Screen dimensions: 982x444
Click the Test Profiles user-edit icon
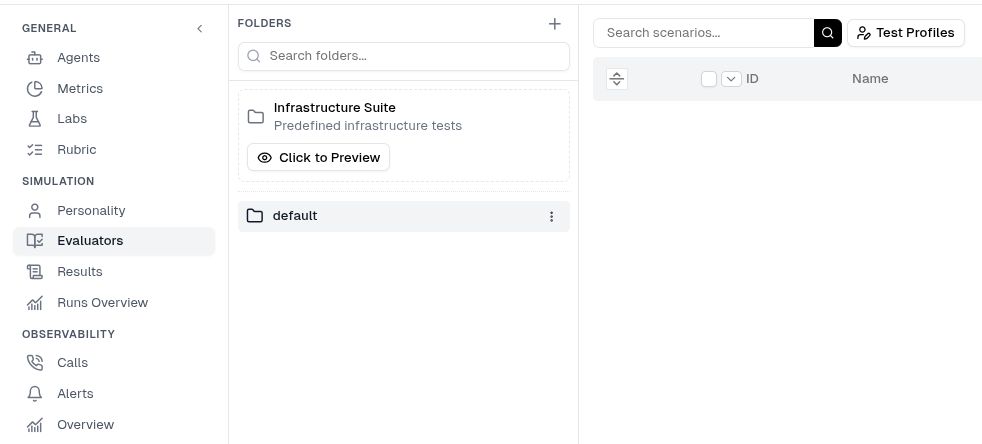click(864, 33)
